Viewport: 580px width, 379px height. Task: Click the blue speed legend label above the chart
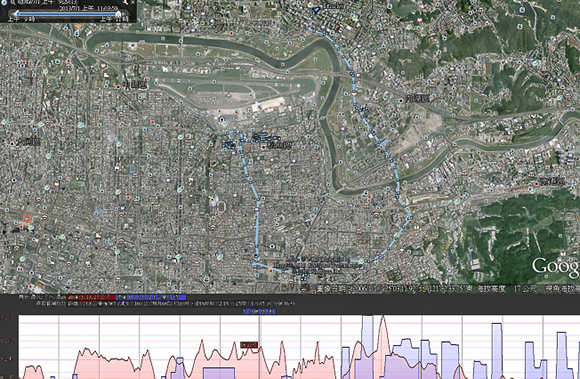point(151,297)
